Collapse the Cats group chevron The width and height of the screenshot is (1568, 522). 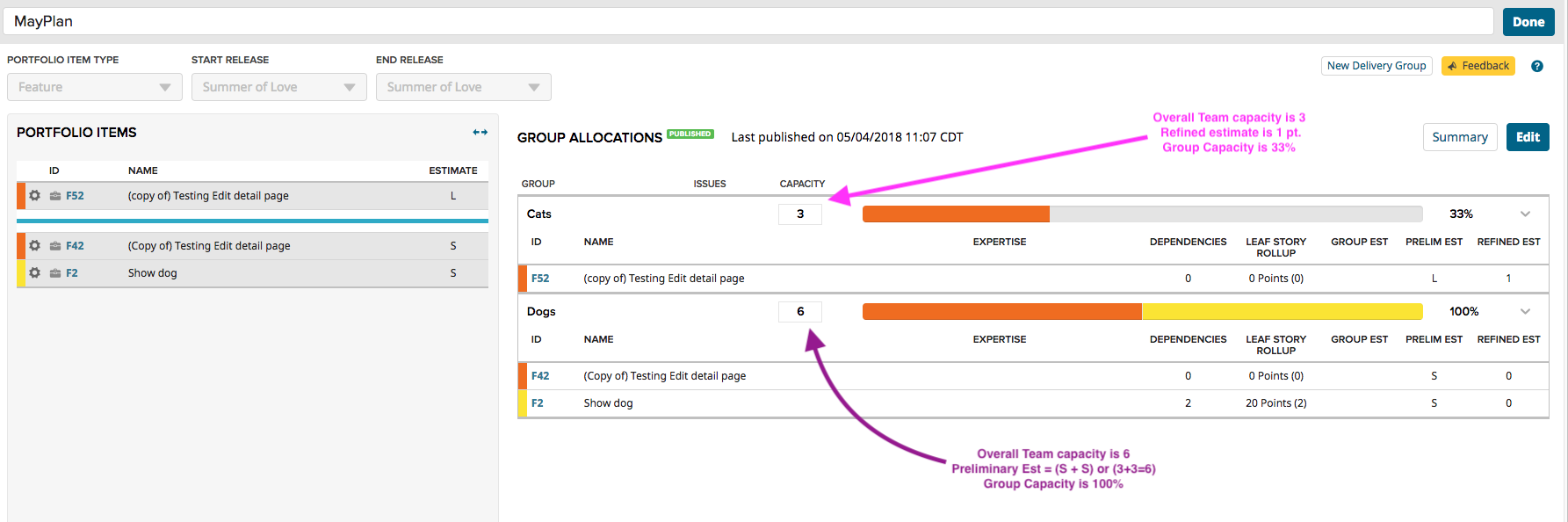tap(1525, 214)
